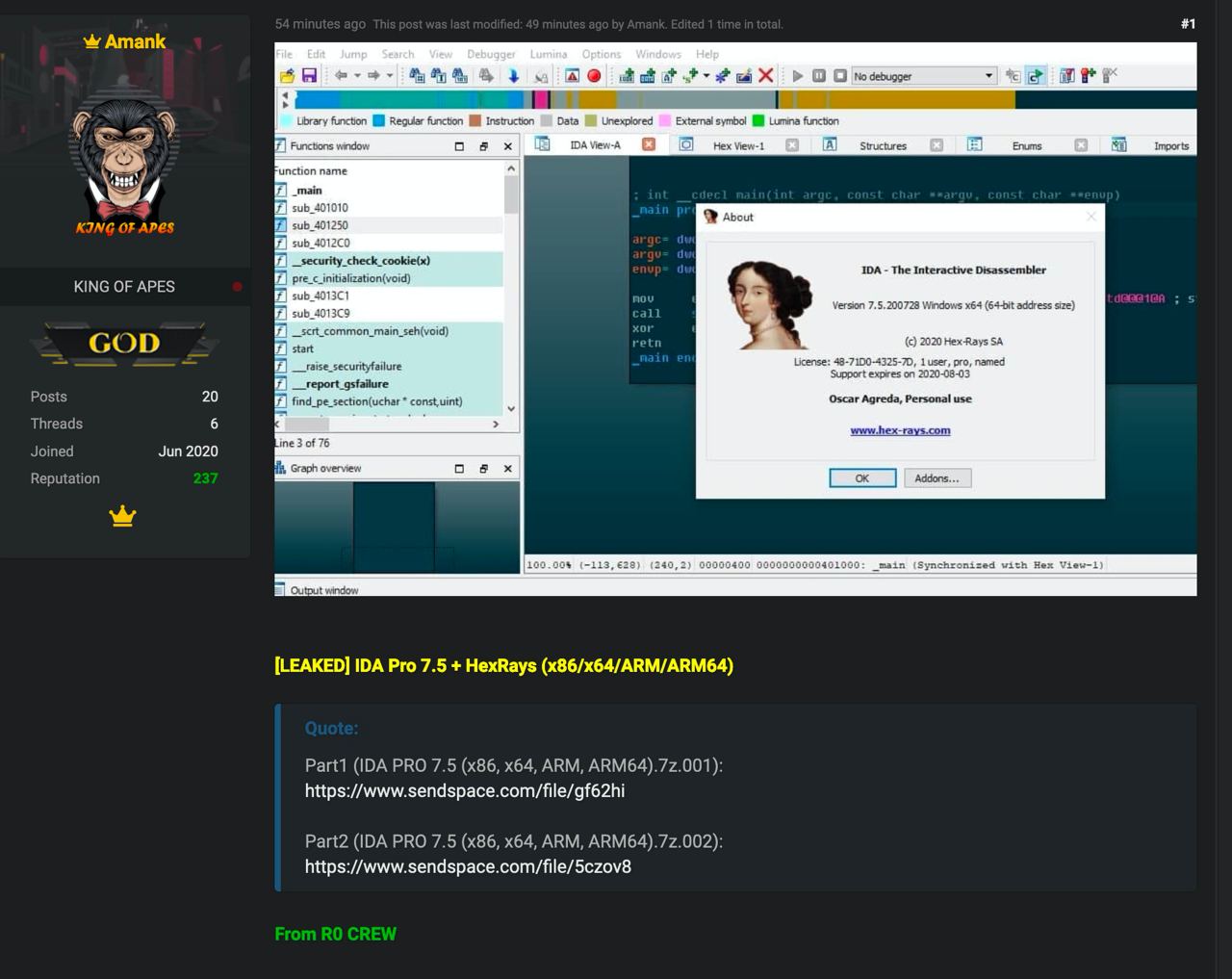
Task: Click the blue asterisk-plus toolbar icon
Action: [722, 76]
